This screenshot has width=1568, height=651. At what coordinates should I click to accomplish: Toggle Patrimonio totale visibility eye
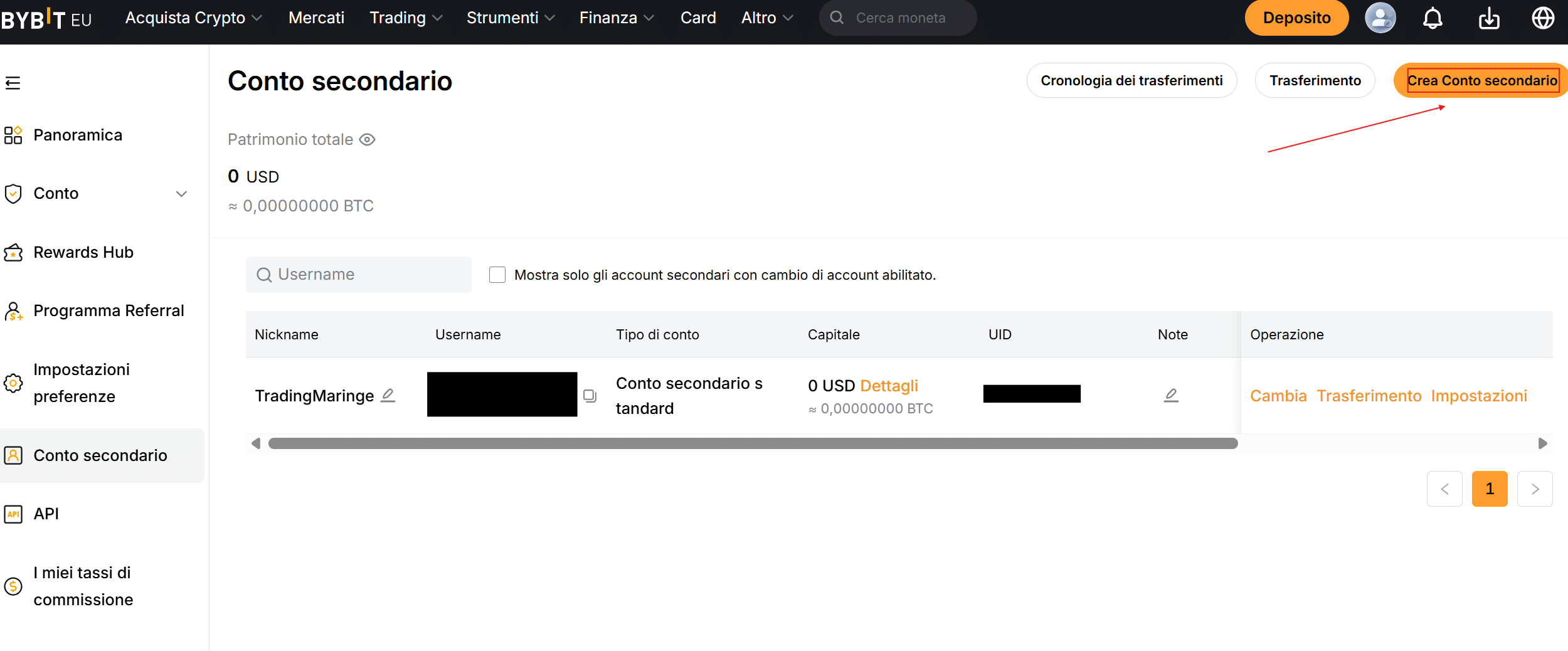[x=367, y=139]
